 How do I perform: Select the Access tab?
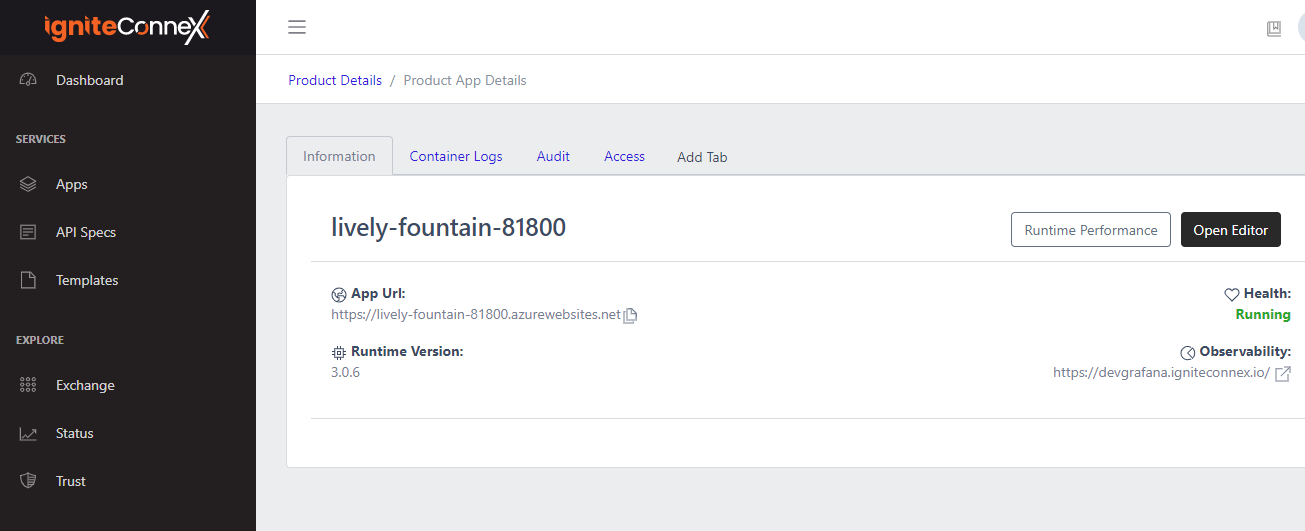click(624, 156)
